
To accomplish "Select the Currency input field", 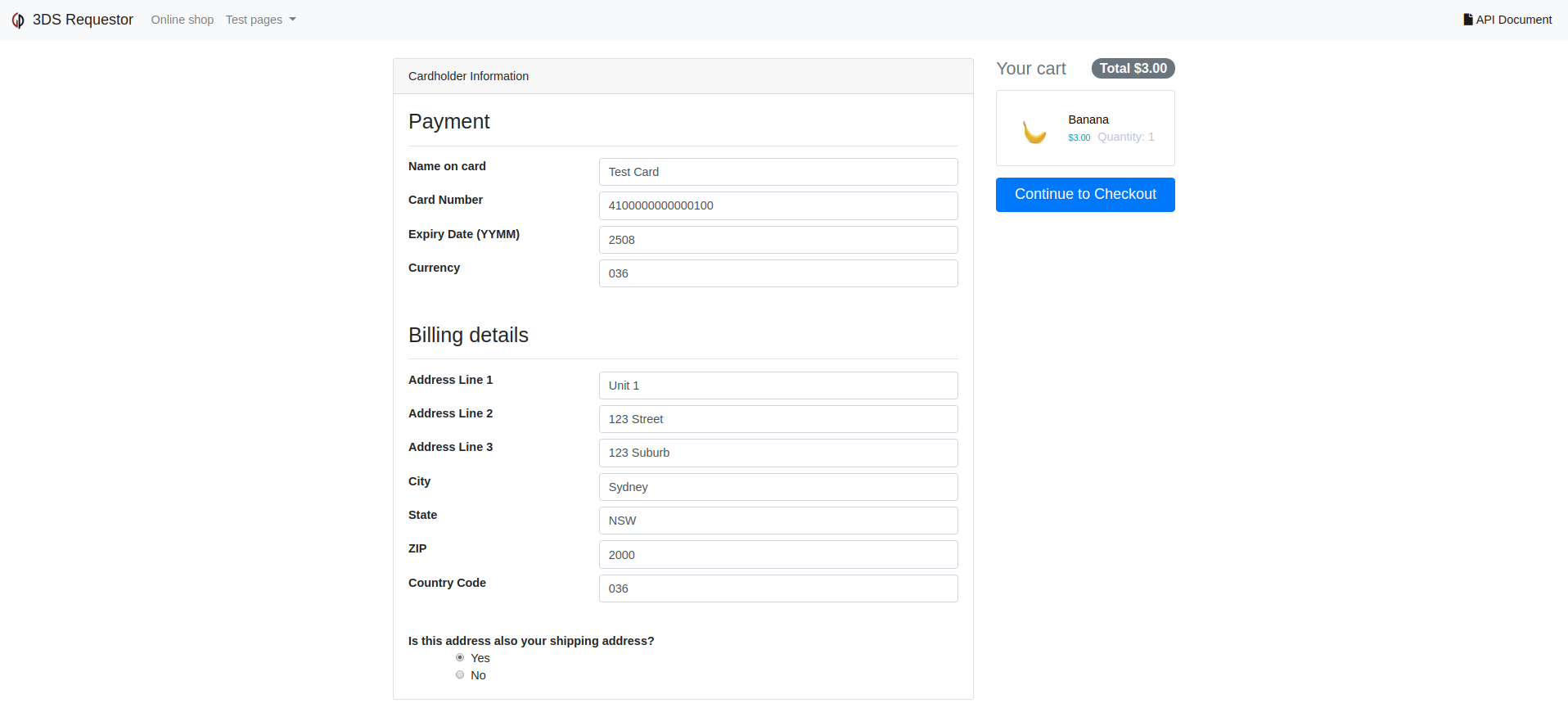I will 777,273.
